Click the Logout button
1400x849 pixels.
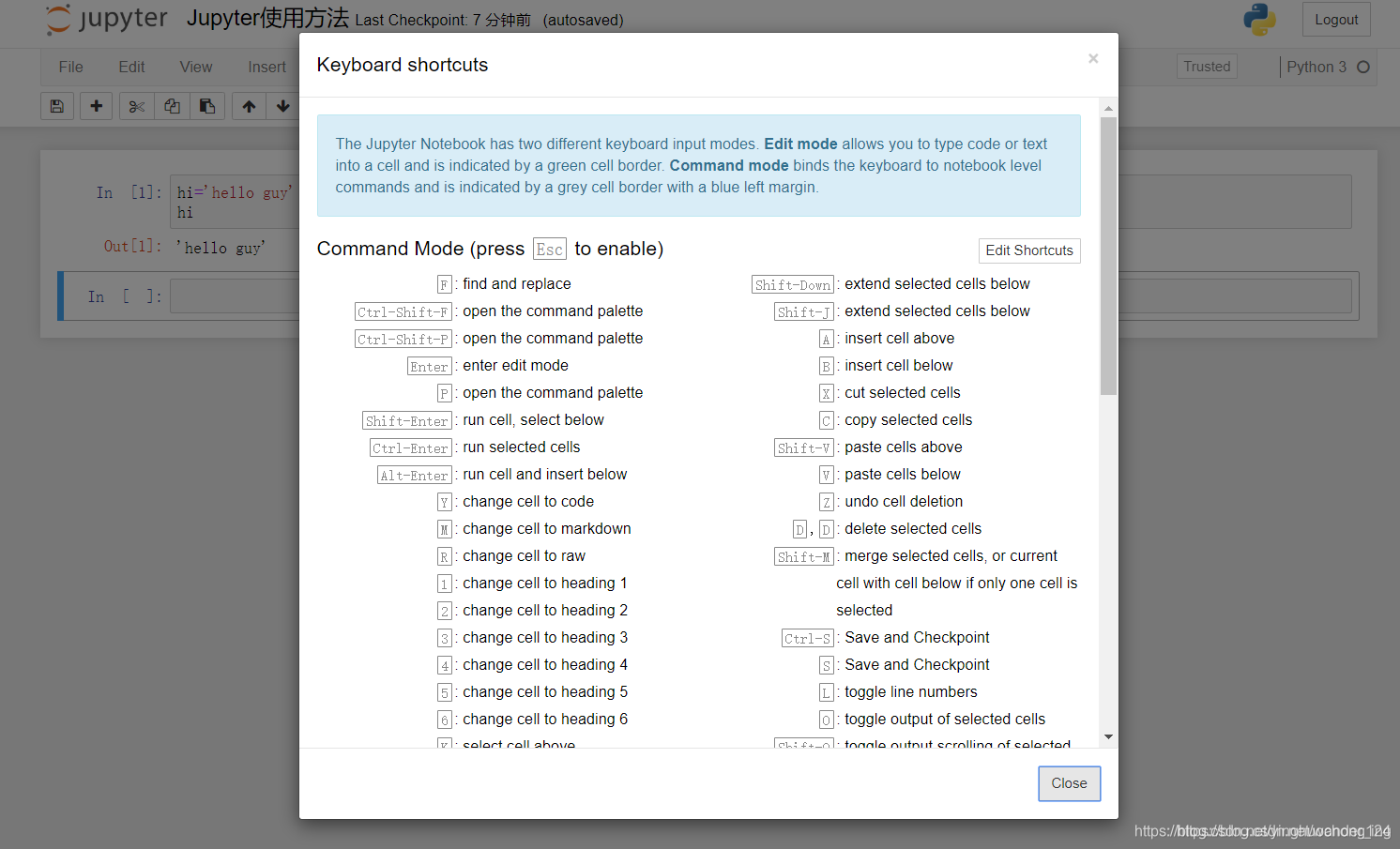click(x=1336, y=20)
